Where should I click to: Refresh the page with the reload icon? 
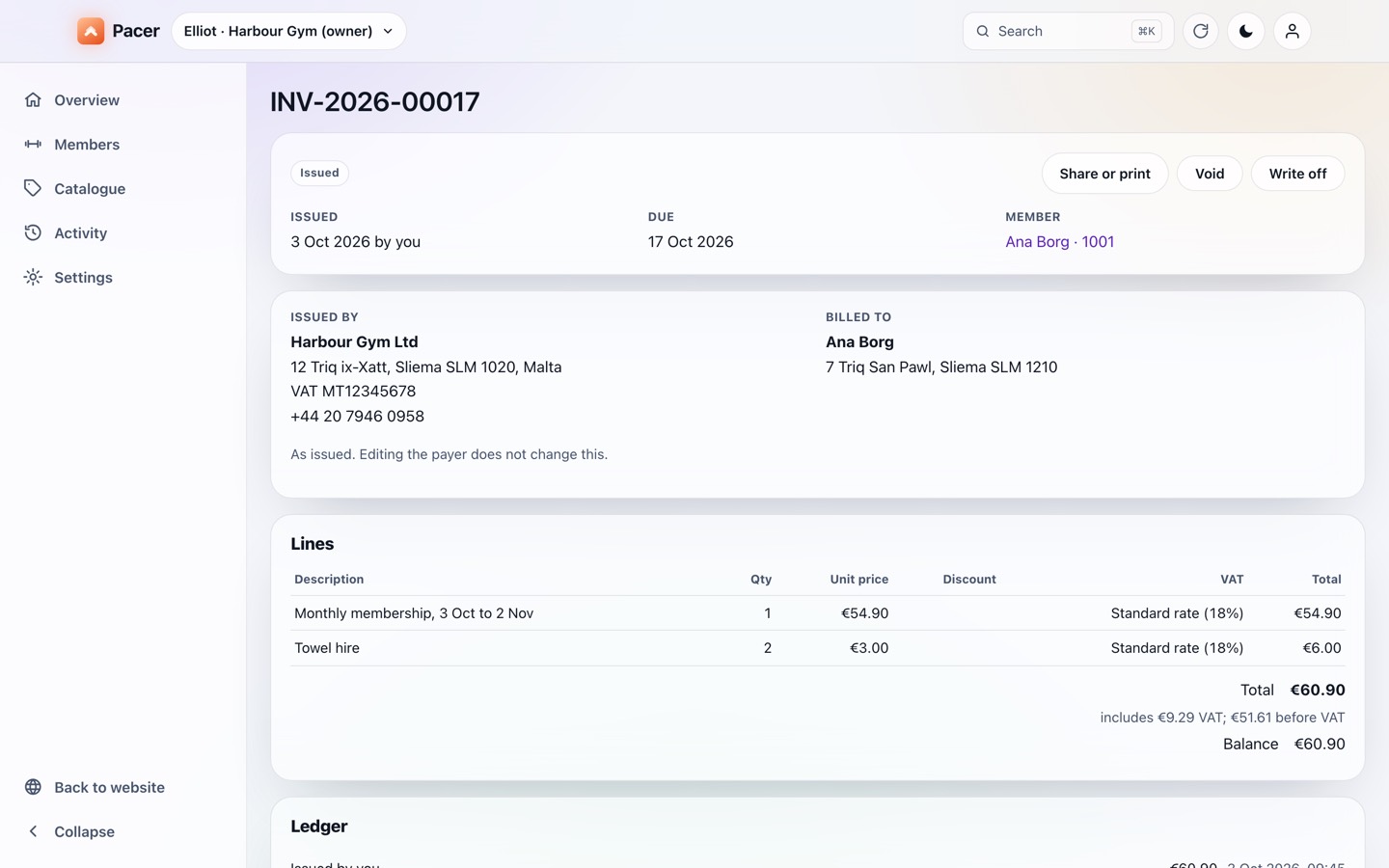point(1201,31)
